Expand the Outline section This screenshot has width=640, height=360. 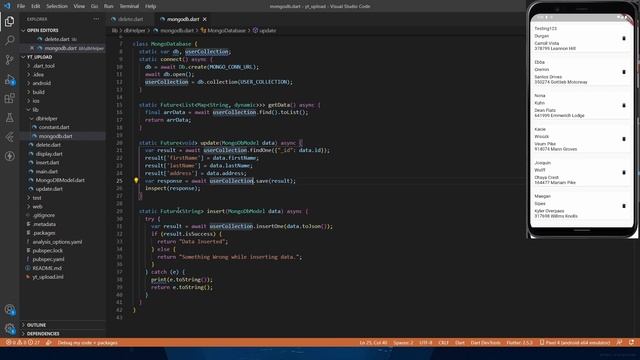click(x=36, y=325)
